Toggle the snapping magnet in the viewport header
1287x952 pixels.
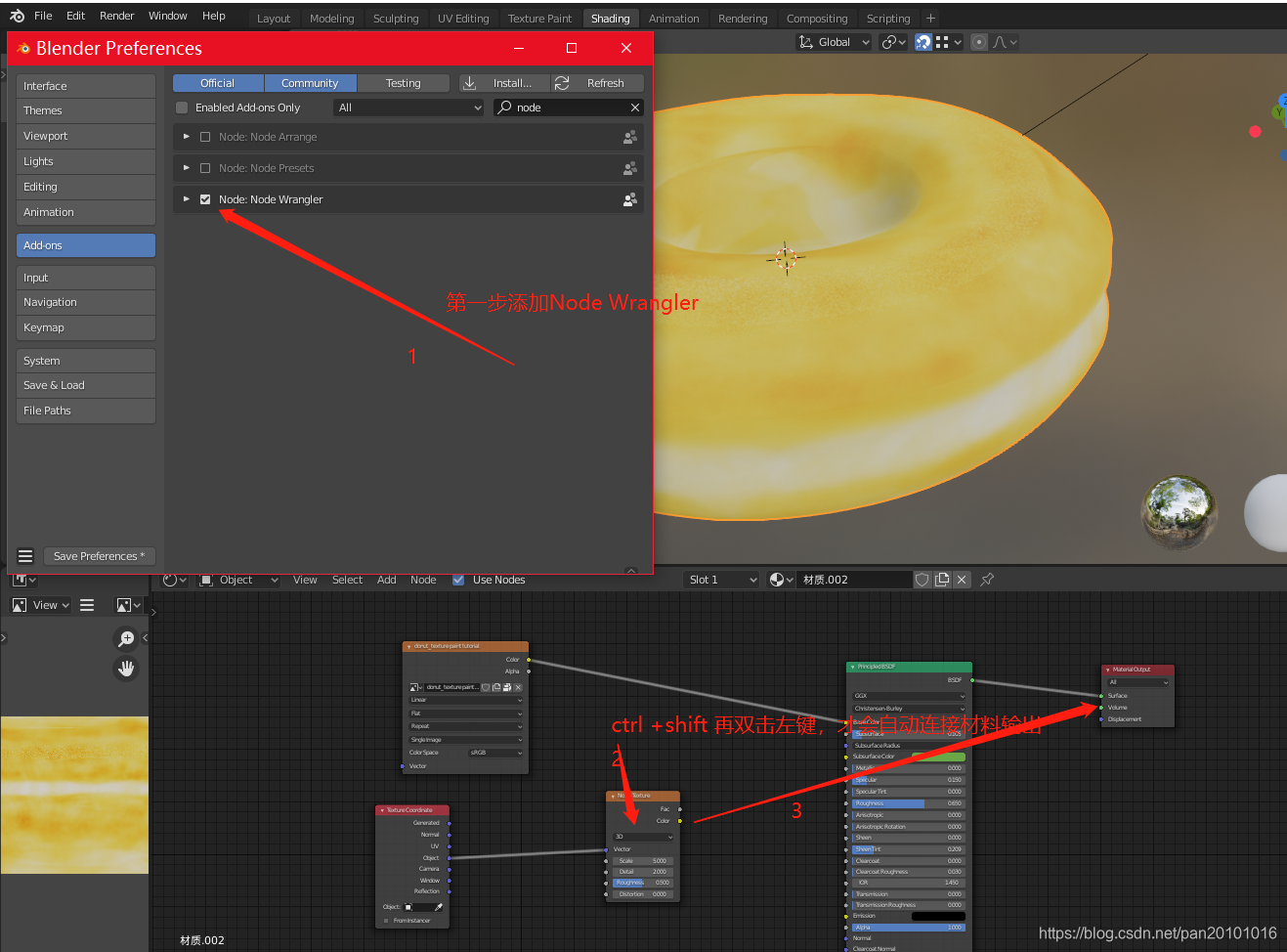coord(923,42)
